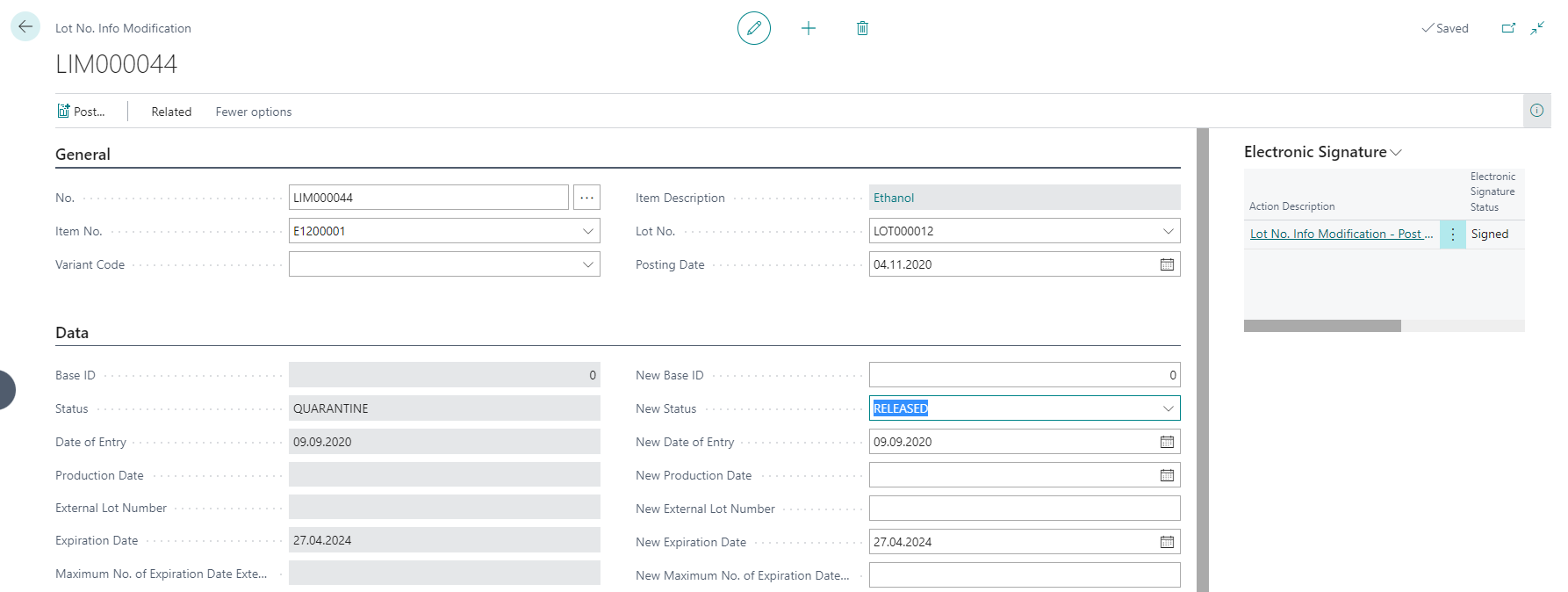Screen dimensions: 1568x592
Task: Click the pencil edit icon
Action: [754, 28]
